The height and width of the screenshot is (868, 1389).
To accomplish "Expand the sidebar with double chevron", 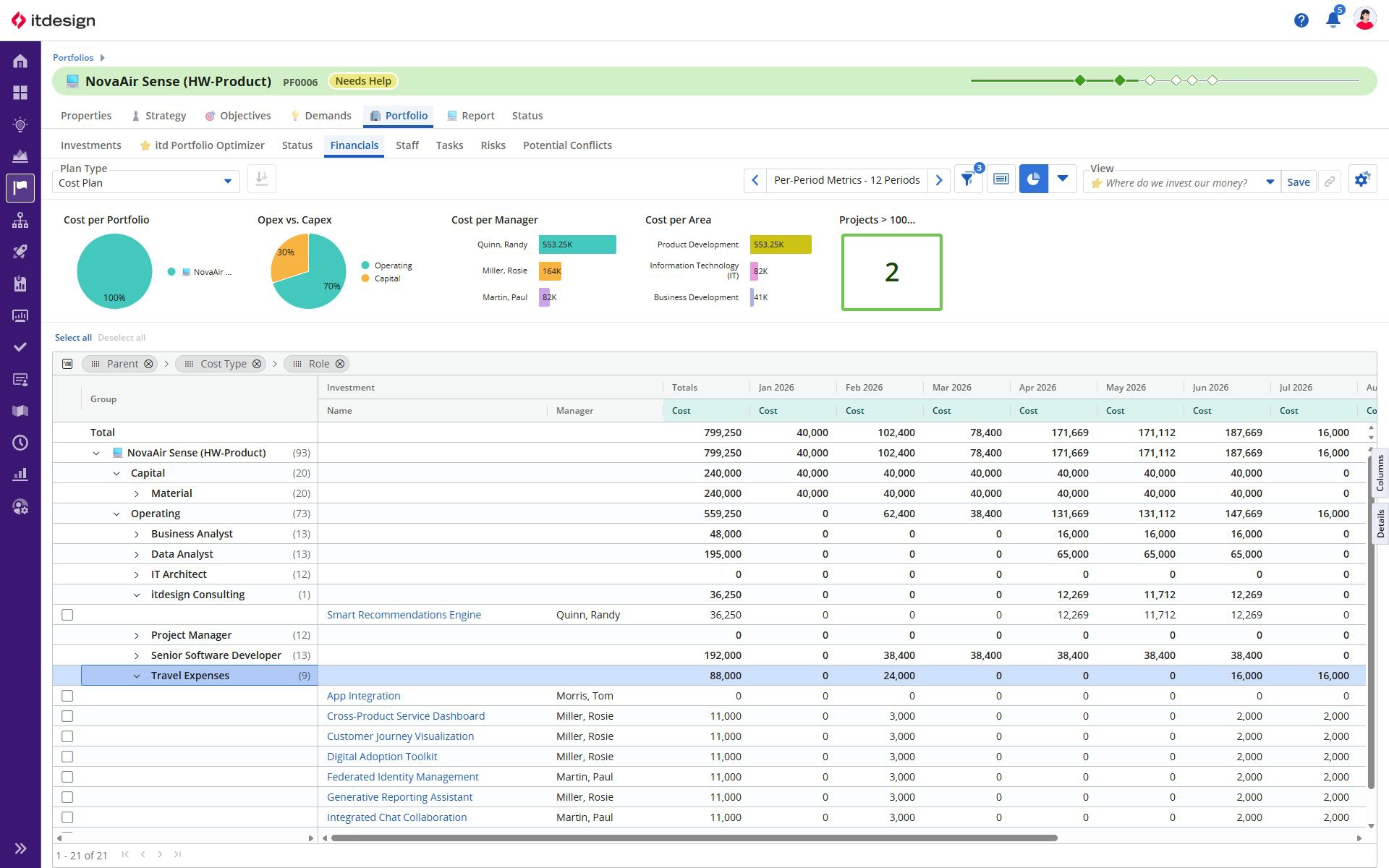I will pyautogui.click(x=20, y=848).
